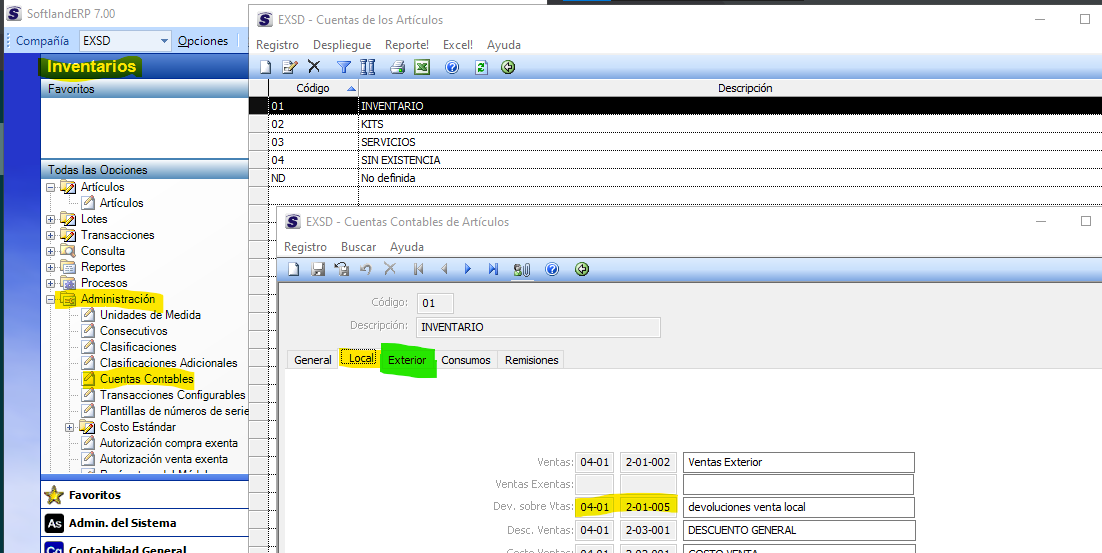This screenshot has height=553, width=1102.
Task: Click the edit record pencil icon in Cuentas de los Artículos
Action: click(290, 67)
